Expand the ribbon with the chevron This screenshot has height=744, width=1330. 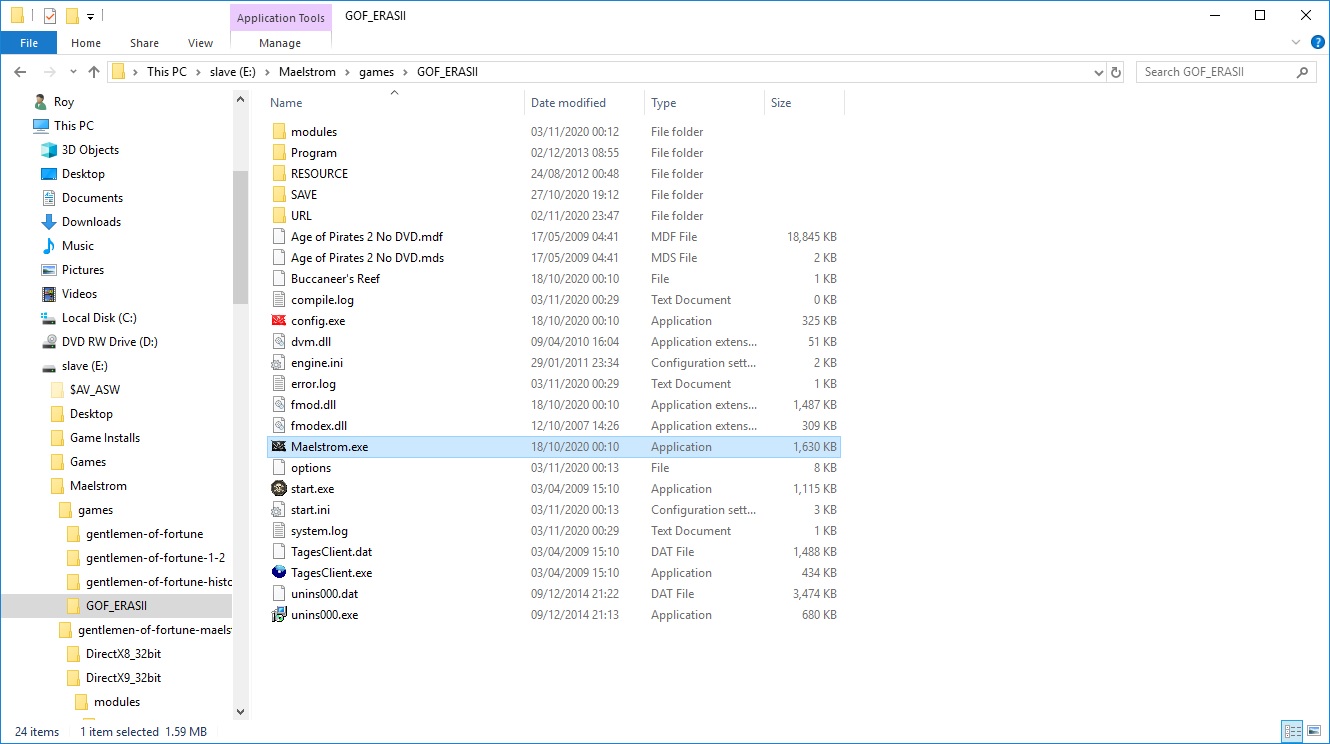click(x=1297, y=43)
